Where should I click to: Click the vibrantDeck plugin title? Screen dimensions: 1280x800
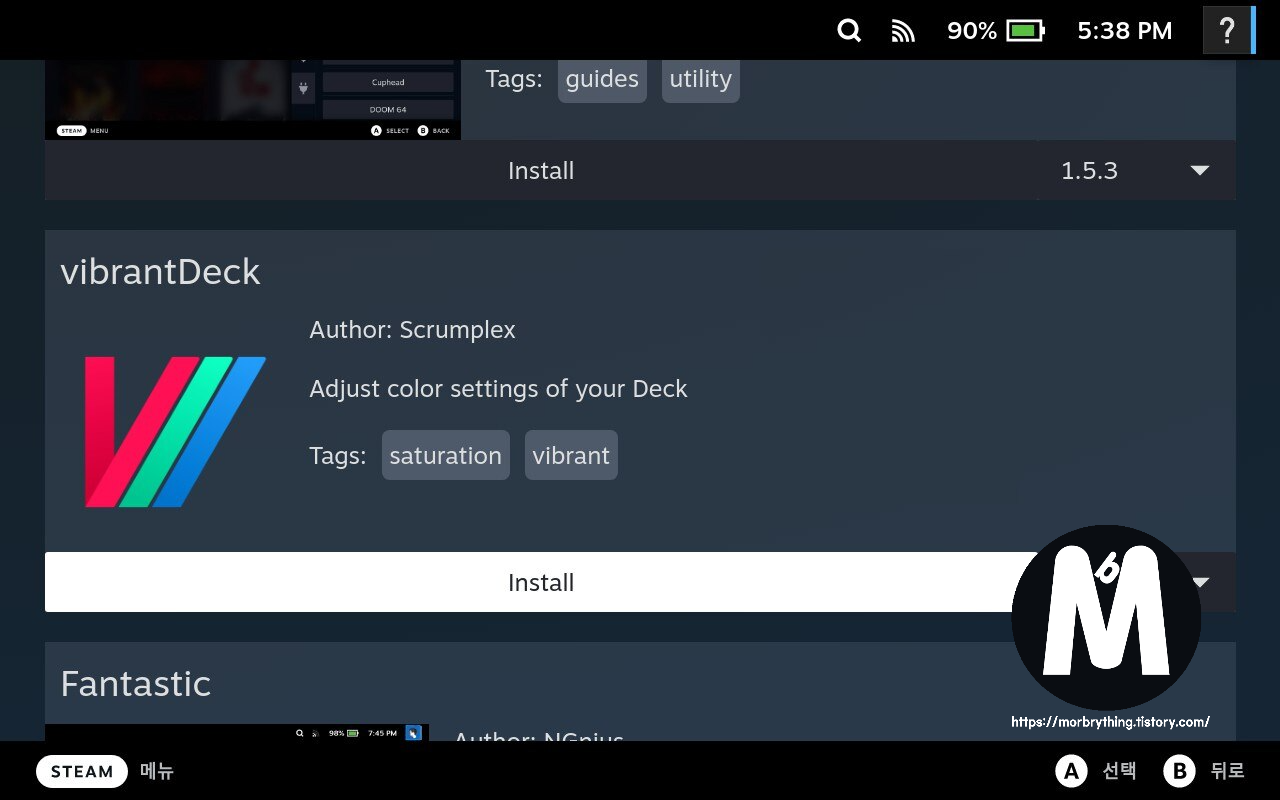click(x=160, y=272)
